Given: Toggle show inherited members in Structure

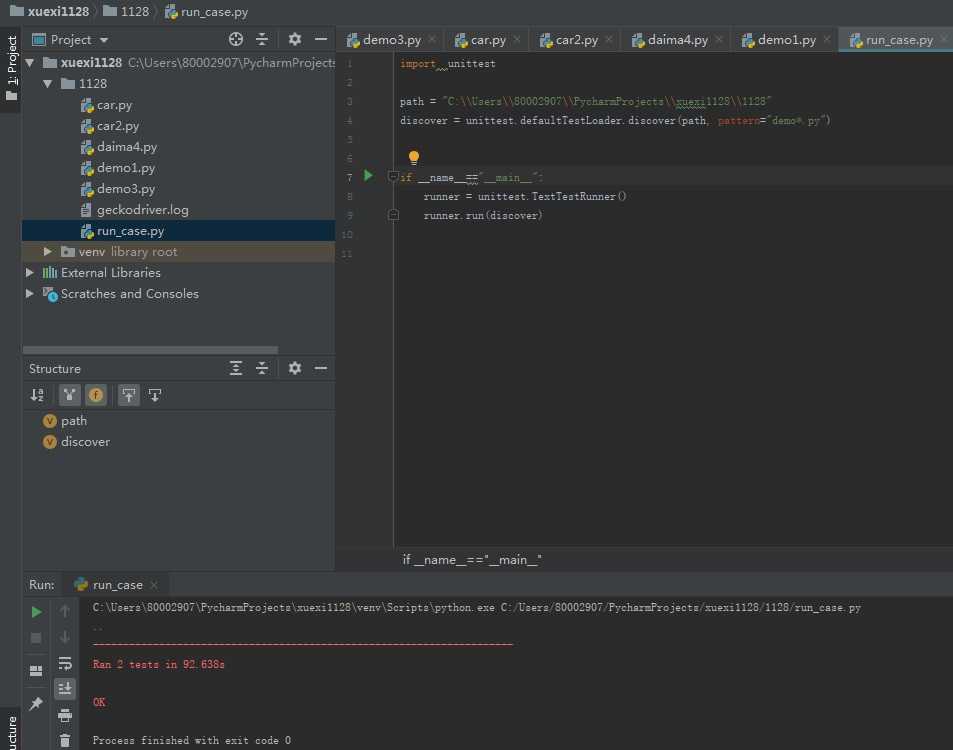Looking at the screenshot, I should click(x=69, y=396).
